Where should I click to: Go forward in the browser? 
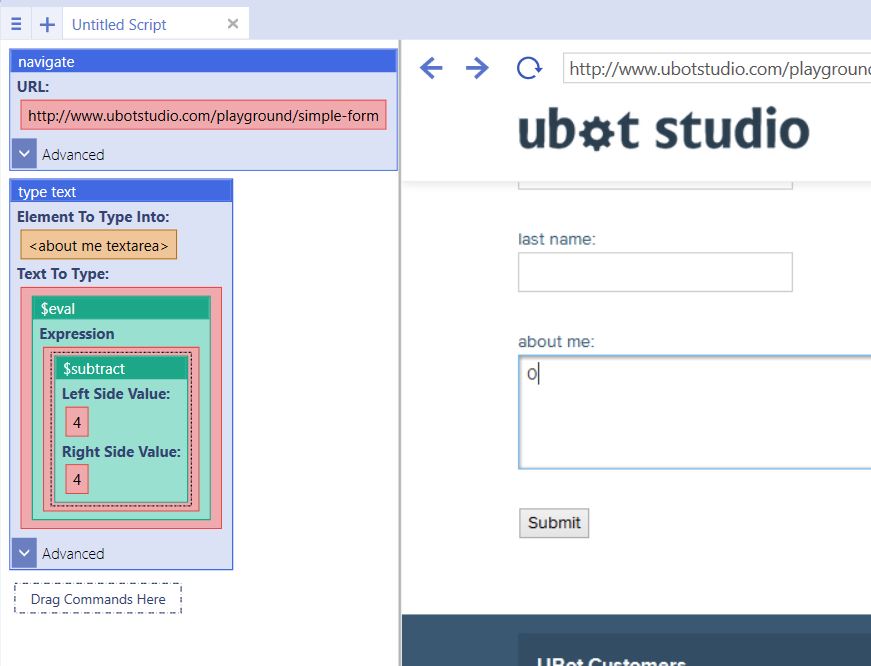click(x=477, y=68)
